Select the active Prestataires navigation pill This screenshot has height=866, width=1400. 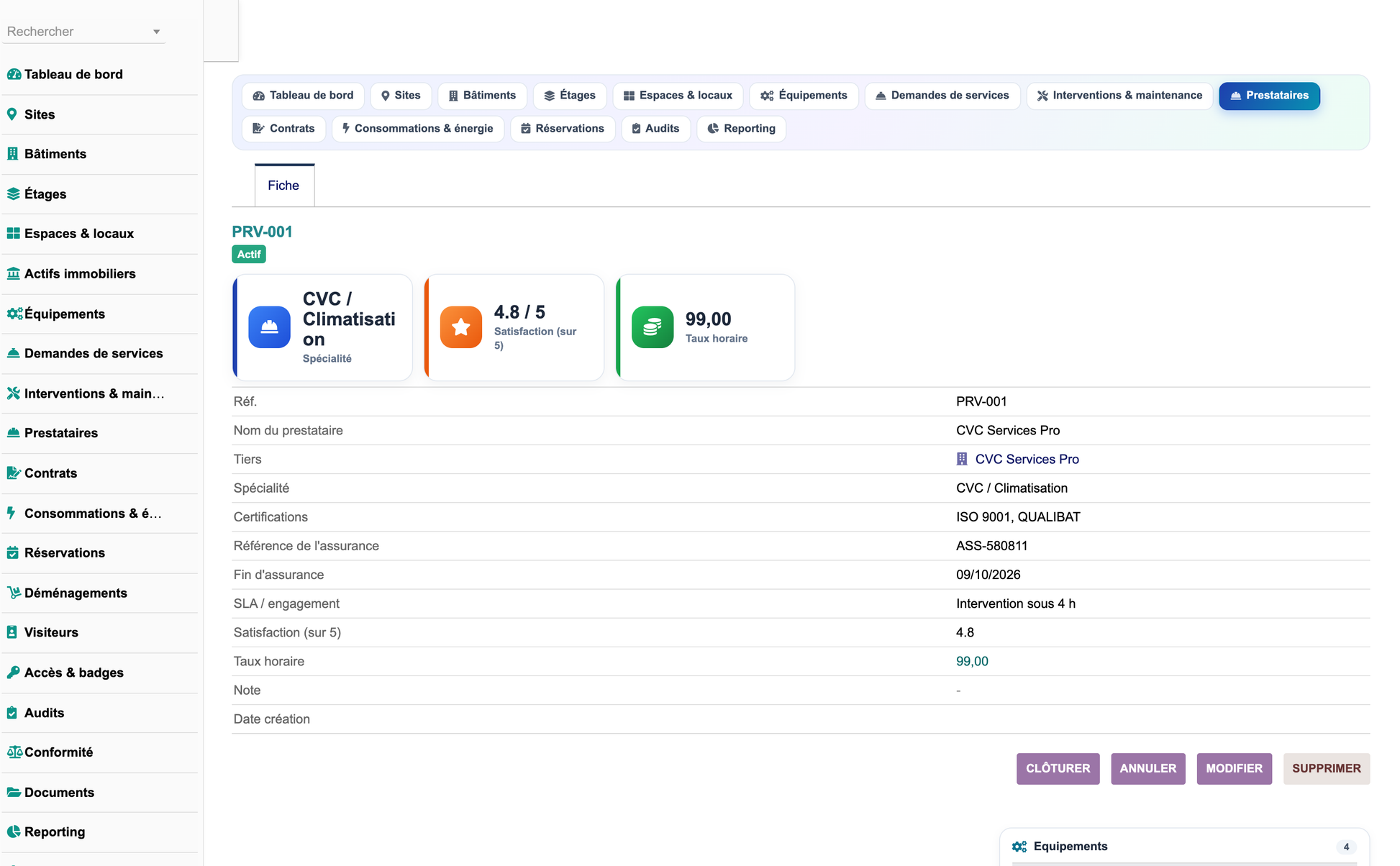point(1269,96)
